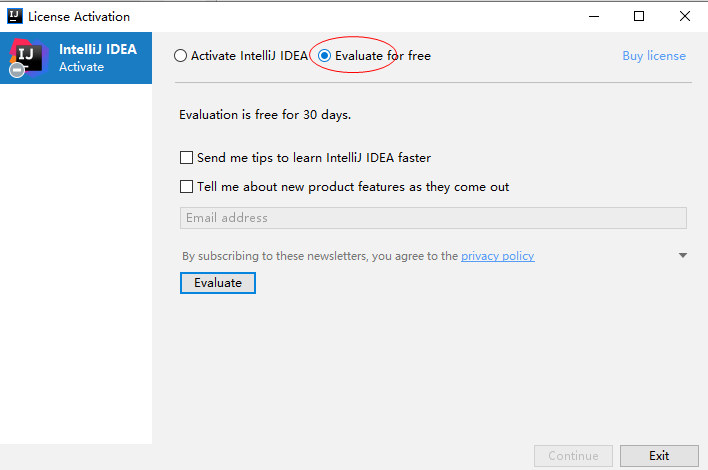Select the Evaluate for free option
708x470 pixels.
[325, 56]
